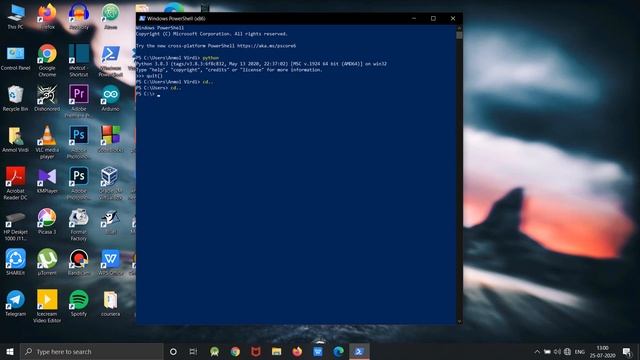
Task: Open the Control Panel desktop icon
Action: pos(16,58)
